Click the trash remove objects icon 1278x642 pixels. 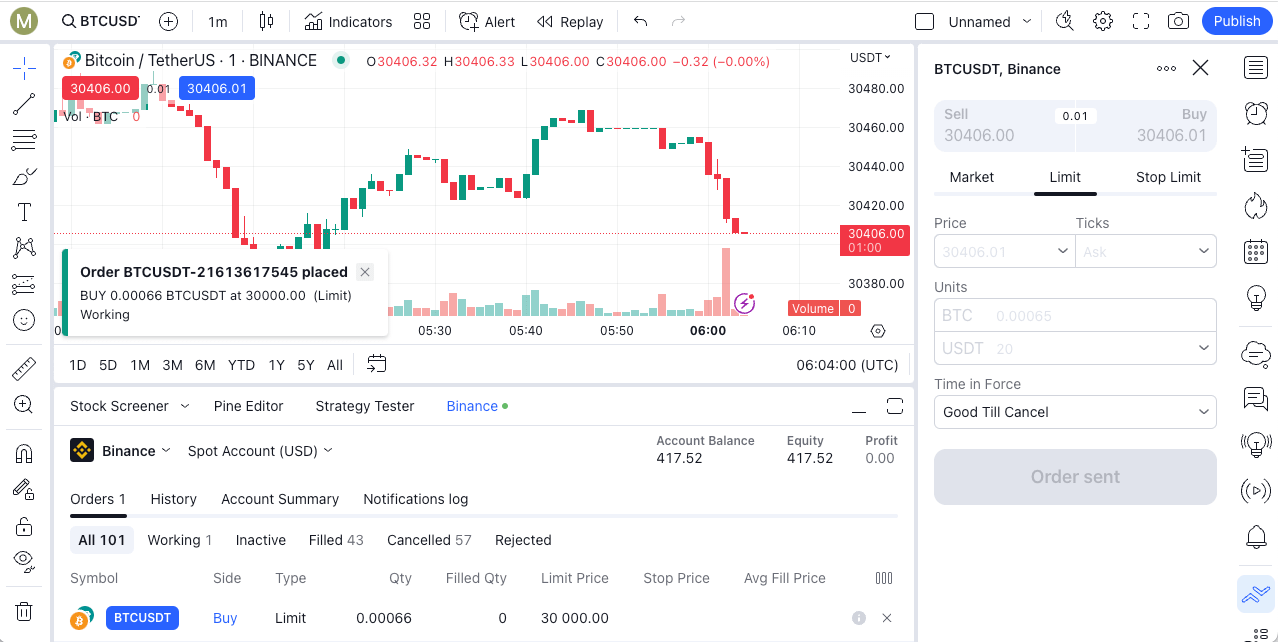pyautogui.click(x=24, y=611)
